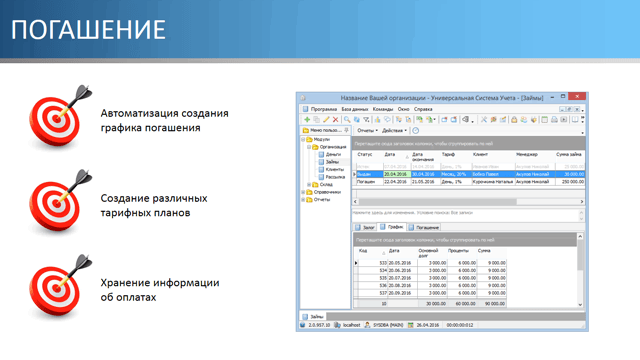
Task: Click the padlock icon in toolbar
Action: [x=514, y=120]
